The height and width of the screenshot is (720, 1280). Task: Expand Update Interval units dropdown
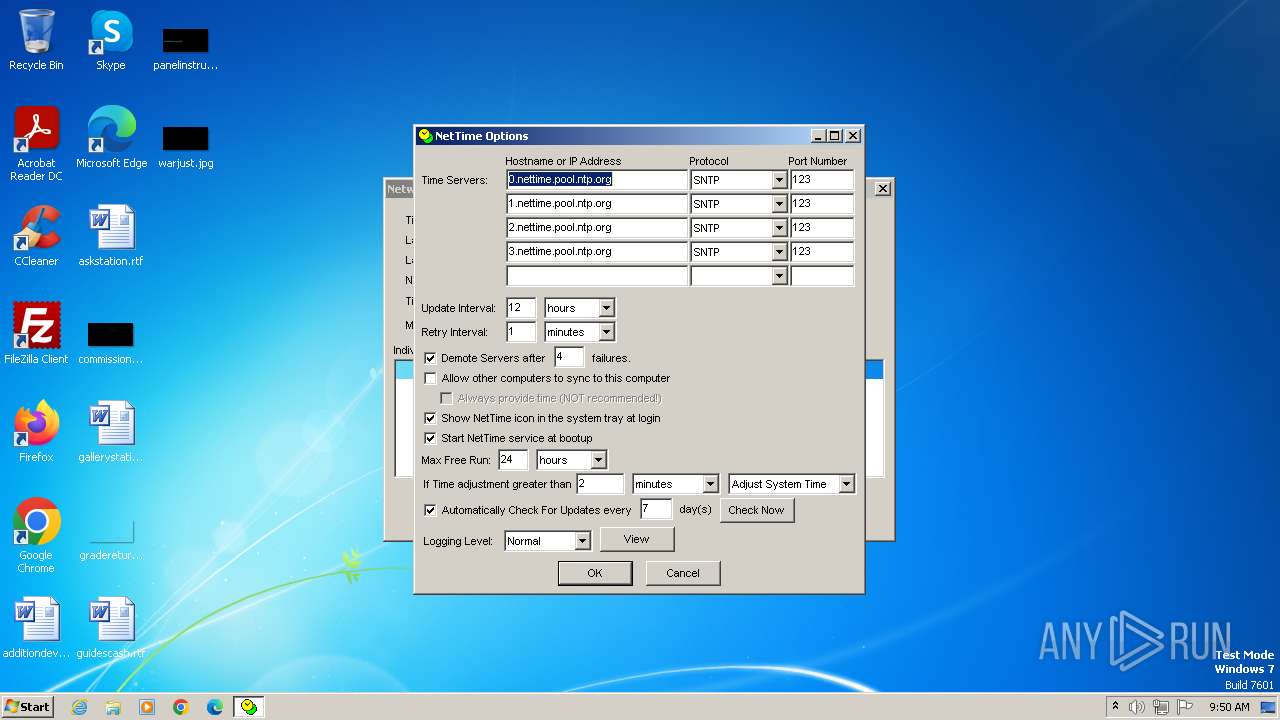pyautogui.click(x=606, y=308)
